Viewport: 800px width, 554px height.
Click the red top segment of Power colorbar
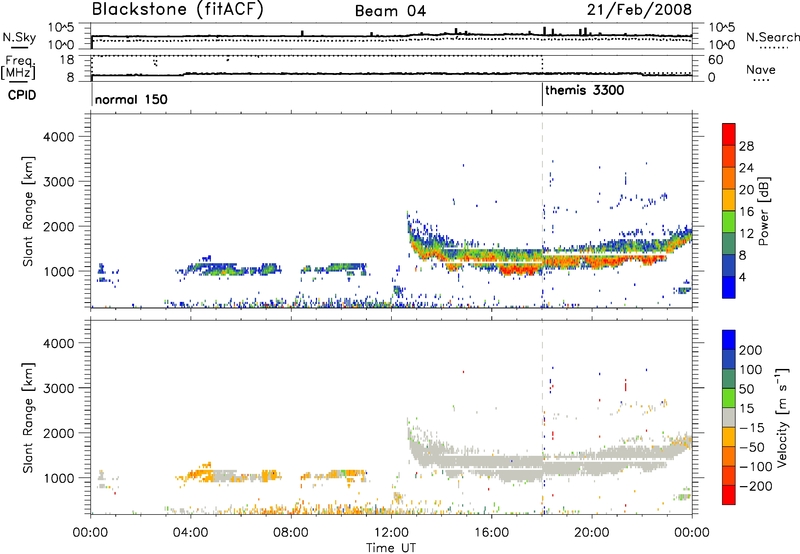[729, 134]
